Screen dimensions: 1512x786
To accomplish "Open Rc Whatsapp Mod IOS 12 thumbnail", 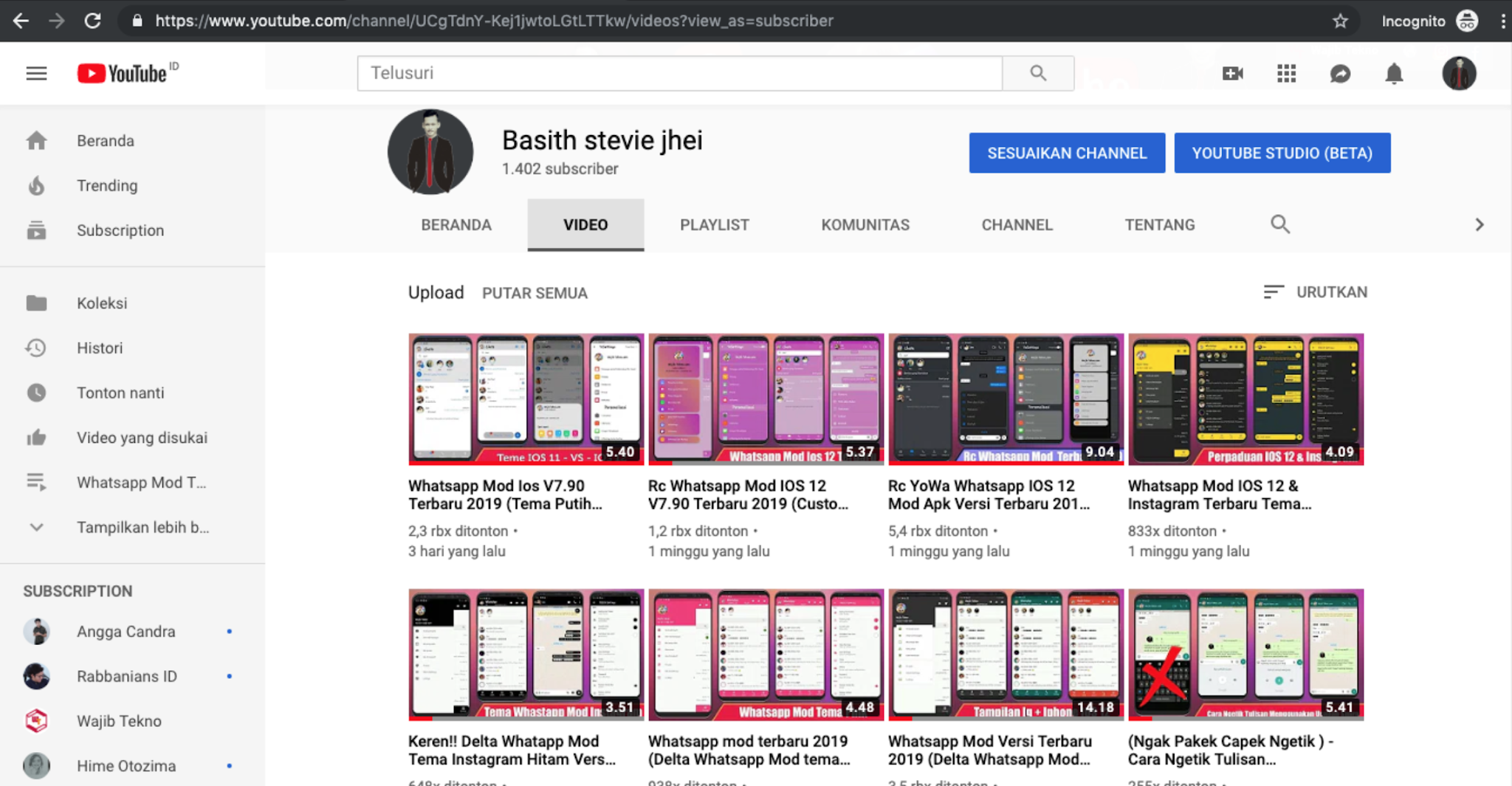I will 766,399.
